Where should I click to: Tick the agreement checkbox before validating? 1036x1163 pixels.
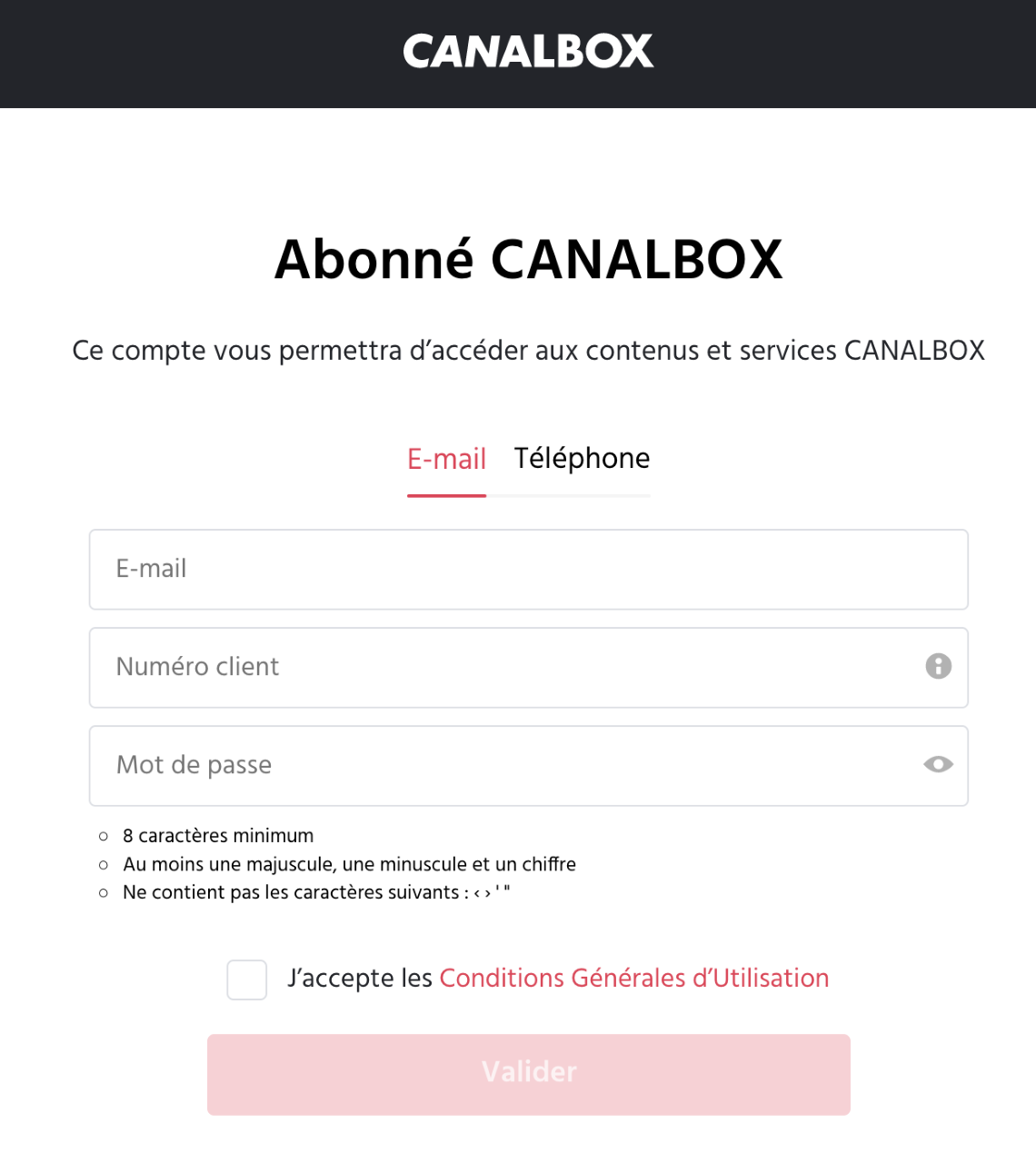(246, 980)
